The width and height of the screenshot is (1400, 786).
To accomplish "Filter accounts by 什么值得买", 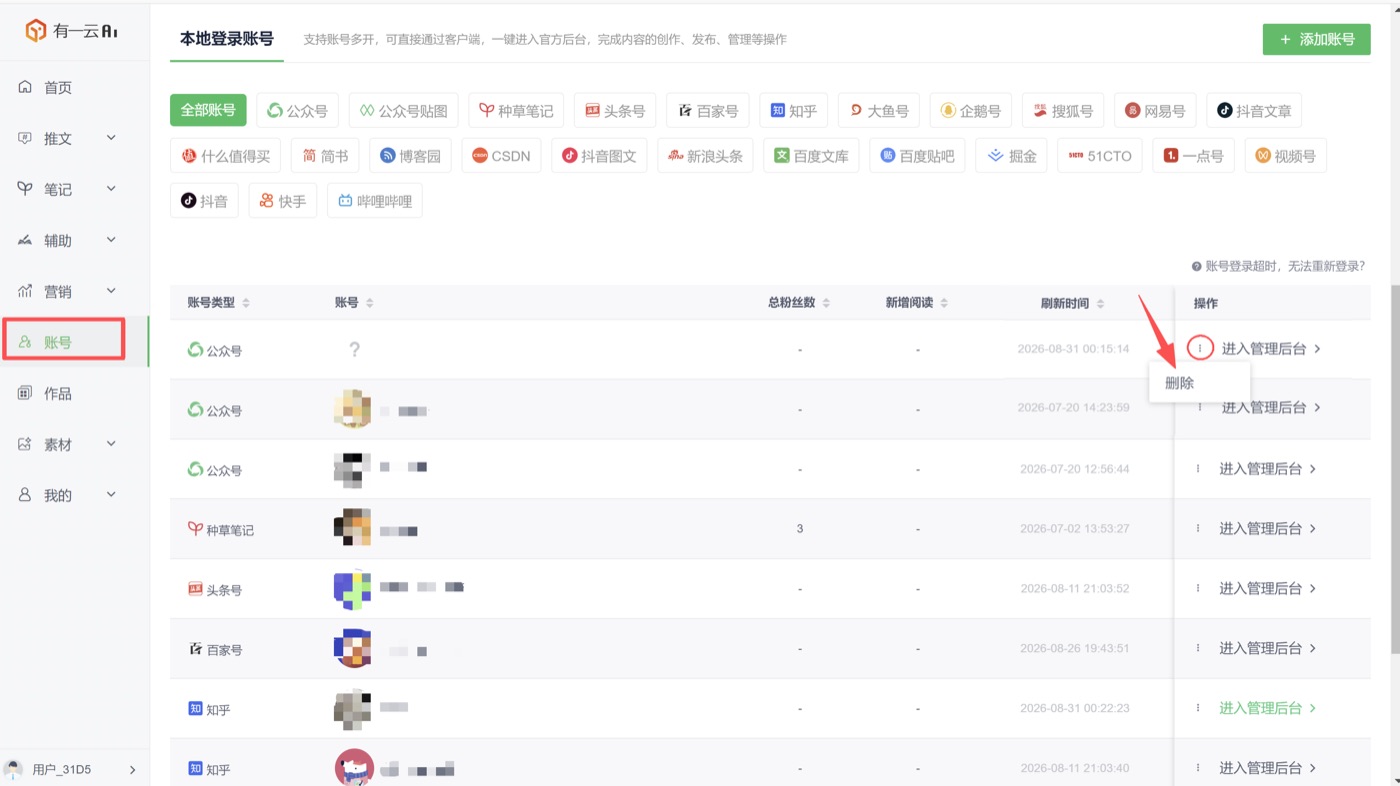I will (x=226, y=156).
